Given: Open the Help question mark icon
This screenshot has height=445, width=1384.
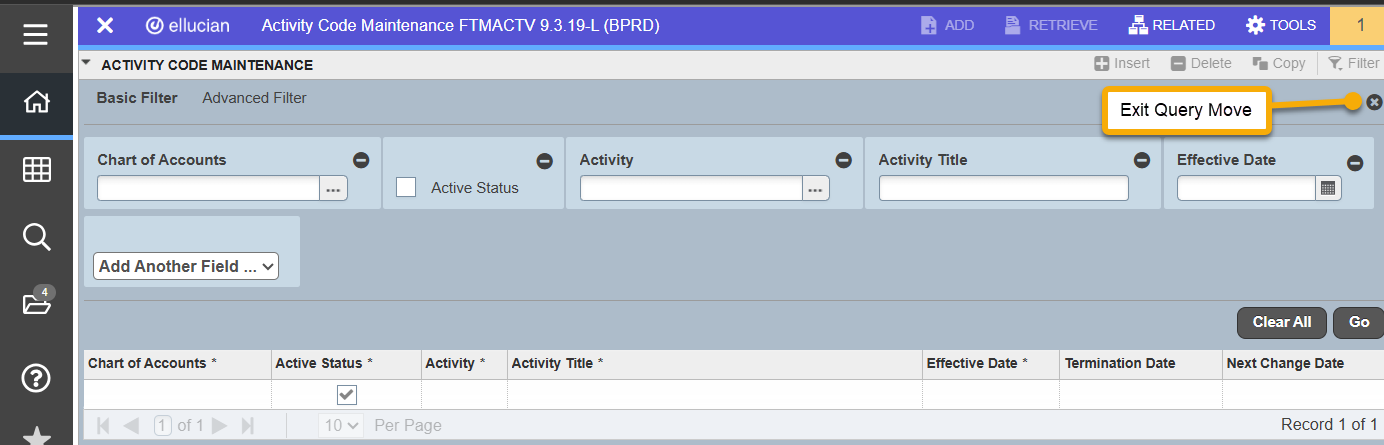Looking at the screenshot, I should coord(36,378).
